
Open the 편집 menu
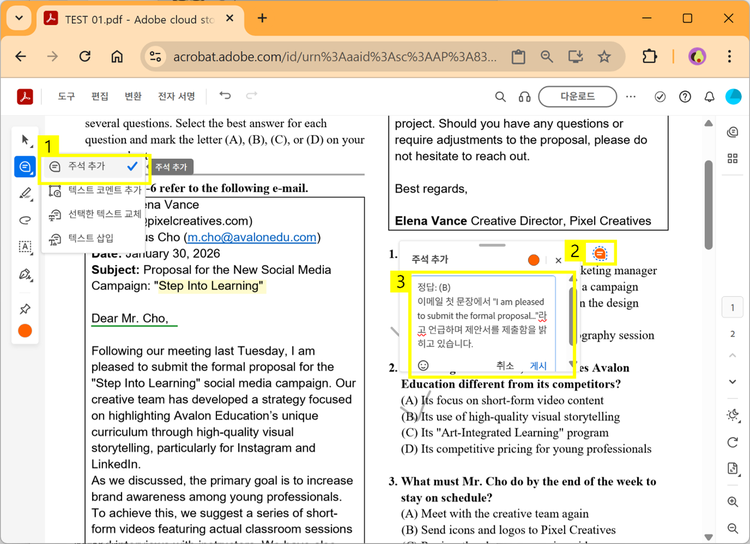99,96
